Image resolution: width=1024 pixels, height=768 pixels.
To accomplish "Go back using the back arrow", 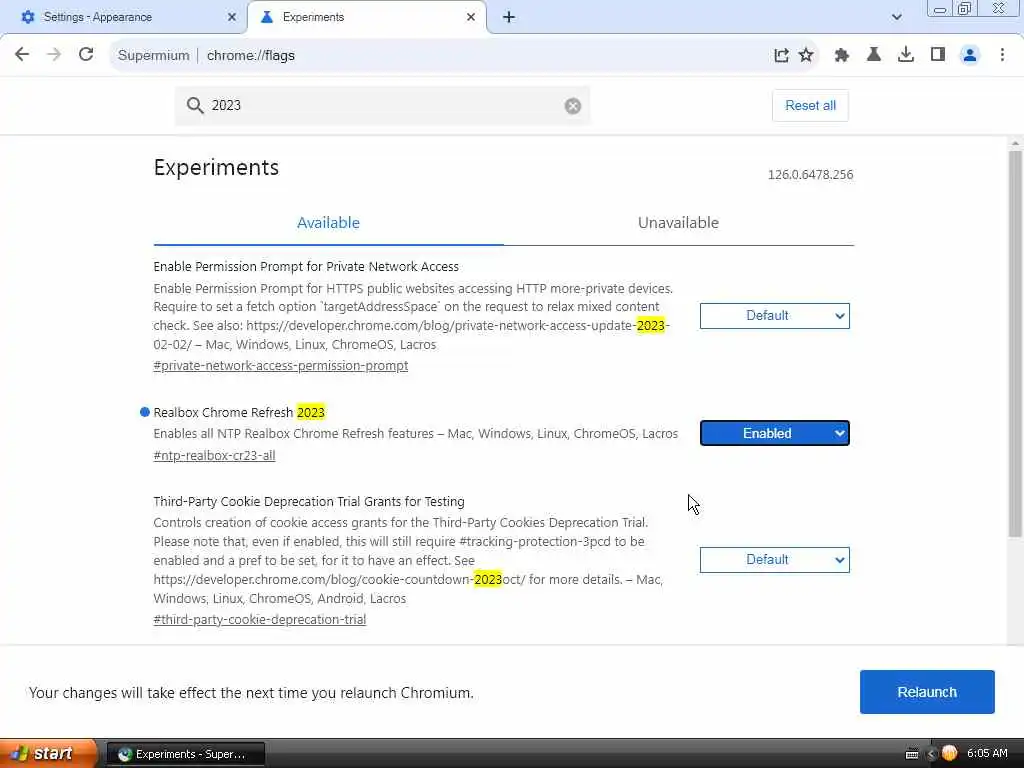I will [22, 55].
